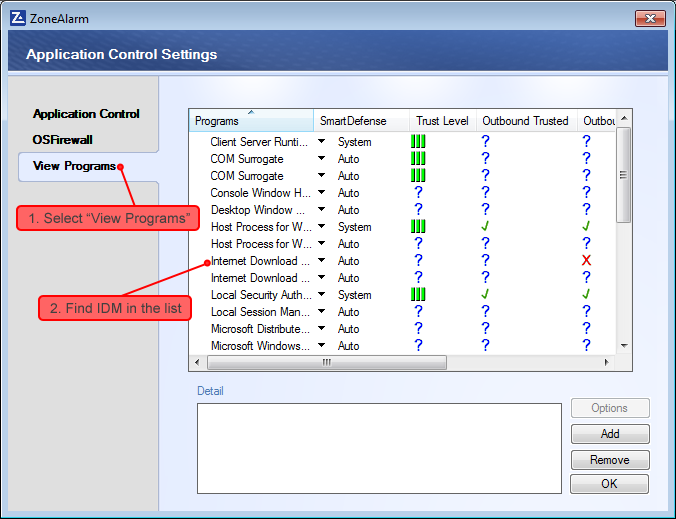Click the red X for Internet Download row
This screenshot has height=519, width=676.
(x=586, y=261)
